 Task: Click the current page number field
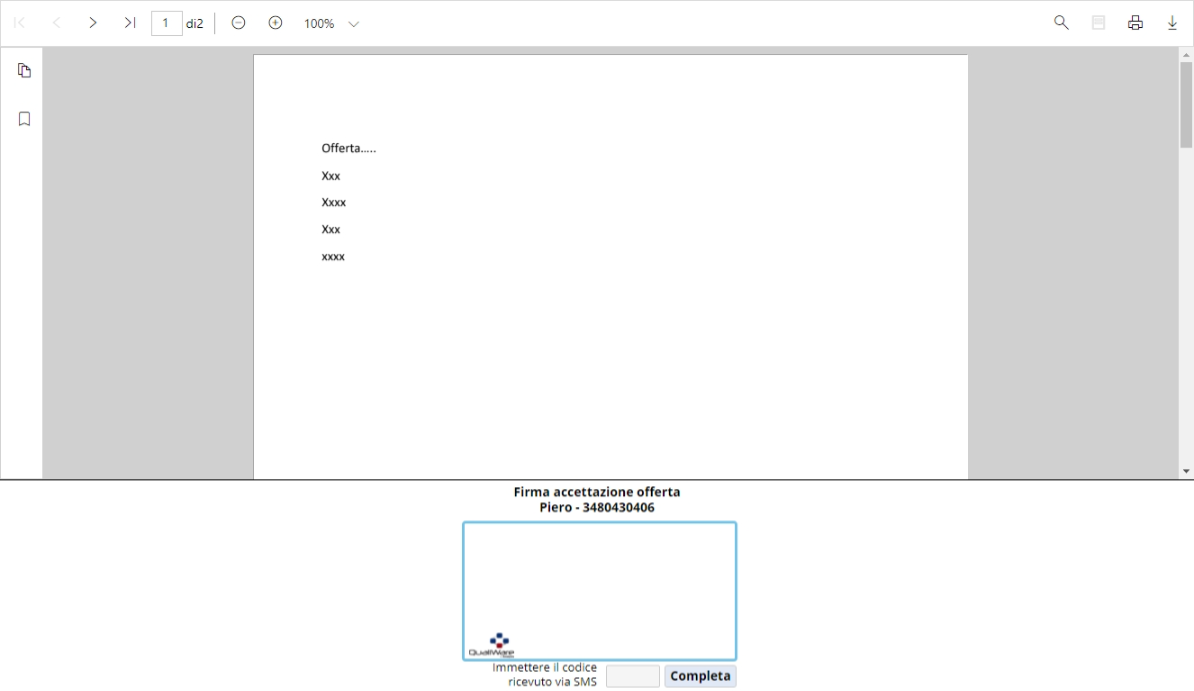click(166, 23)
